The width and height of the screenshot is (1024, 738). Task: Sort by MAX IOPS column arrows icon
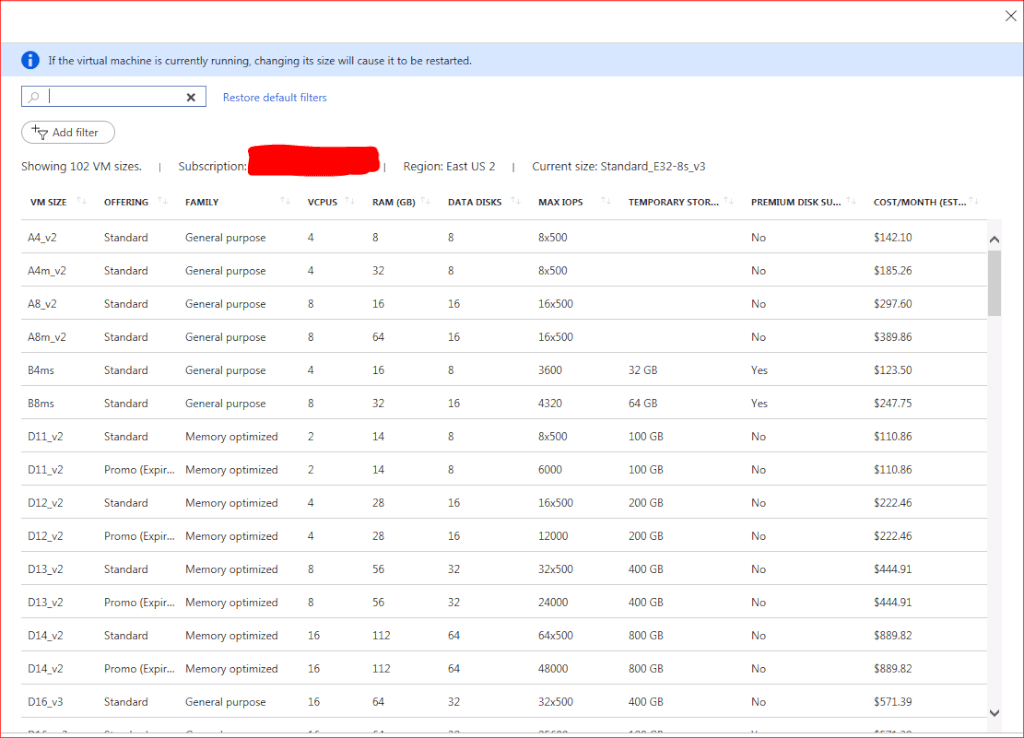click(x=605, y=202)
